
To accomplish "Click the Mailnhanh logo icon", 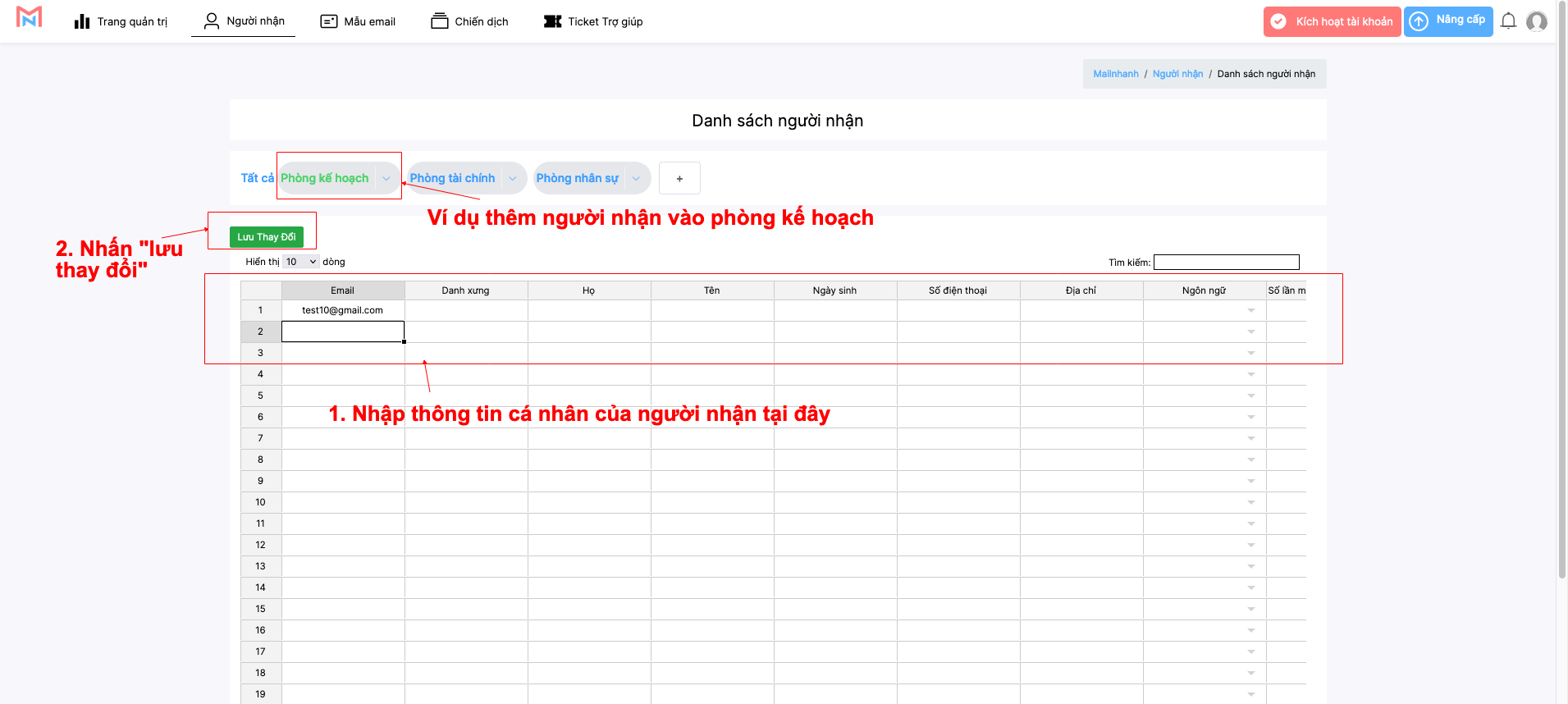I will pyautogui.click(x=29, y=18).
